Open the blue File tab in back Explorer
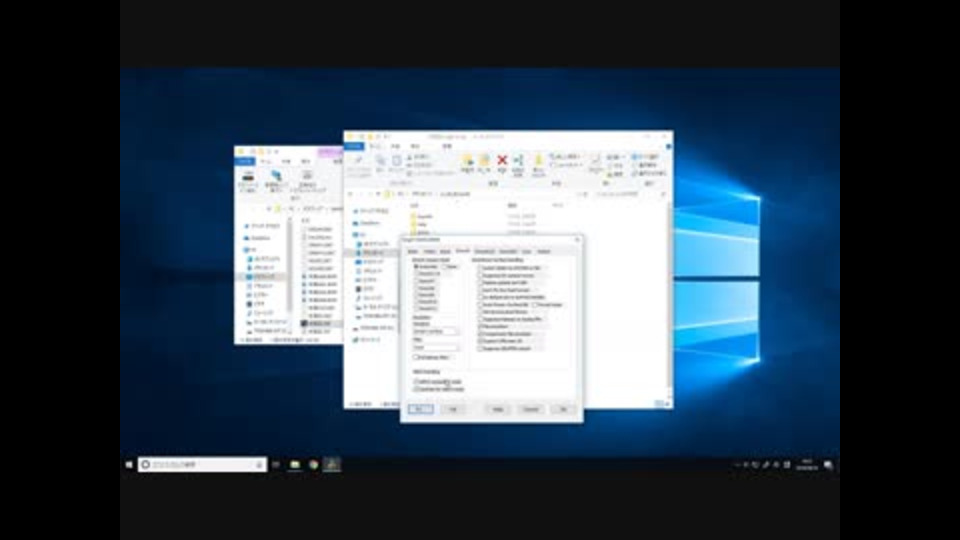The image size is (960, 540). pos(245,161)
